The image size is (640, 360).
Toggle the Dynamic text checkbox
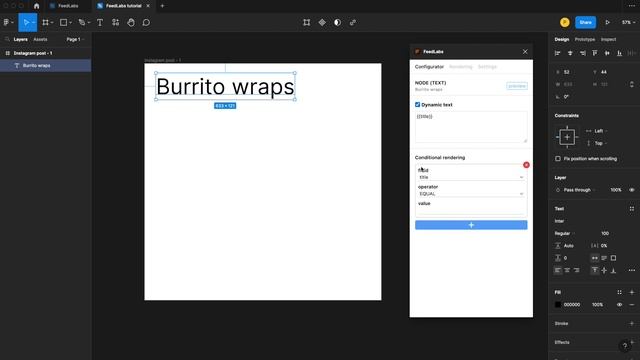[417, 104]
